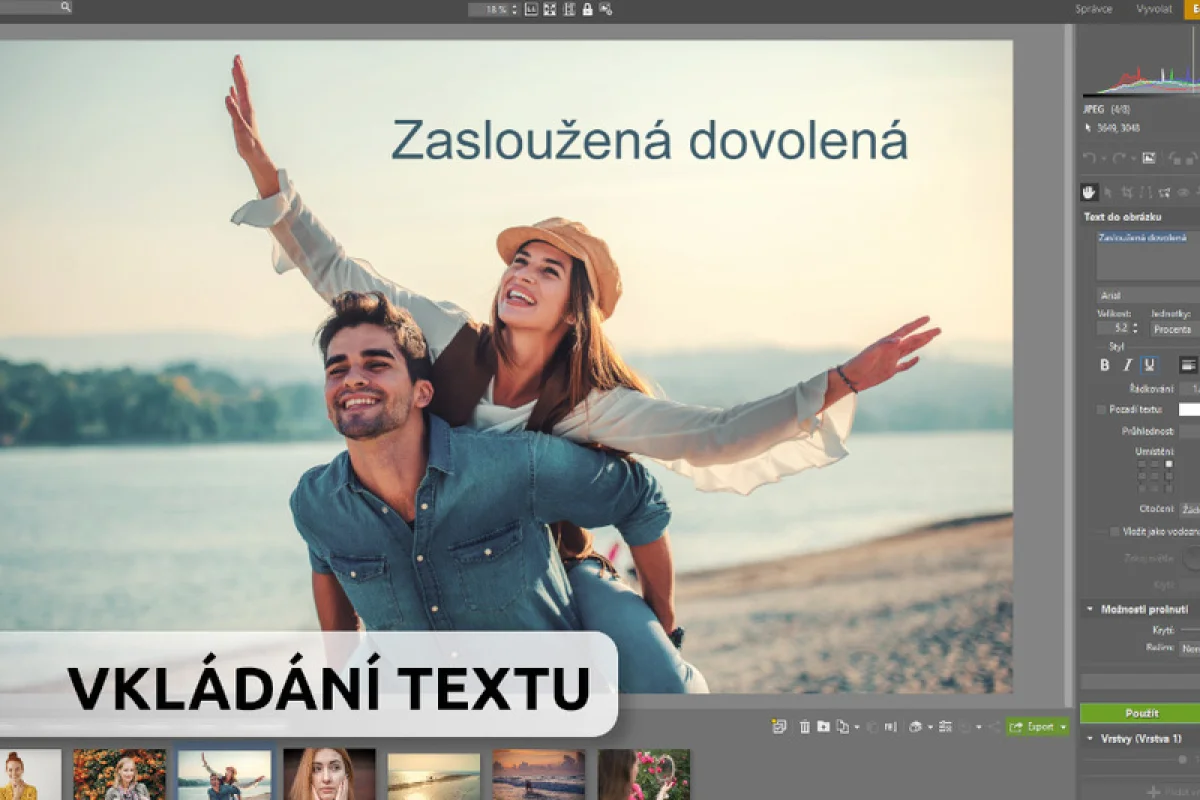Select top-left text placement cell
The image size is (1200, 800).
pos(1142,464)
